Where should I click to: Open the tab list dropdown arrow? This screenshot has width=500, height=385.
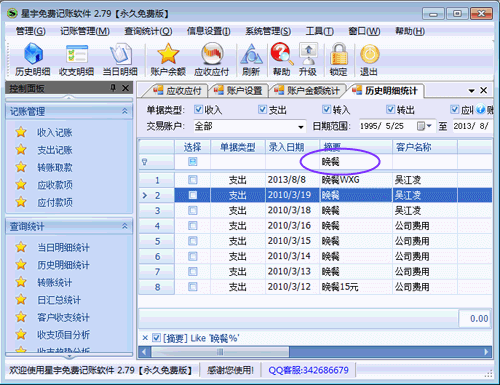click(x=471, y=90)
